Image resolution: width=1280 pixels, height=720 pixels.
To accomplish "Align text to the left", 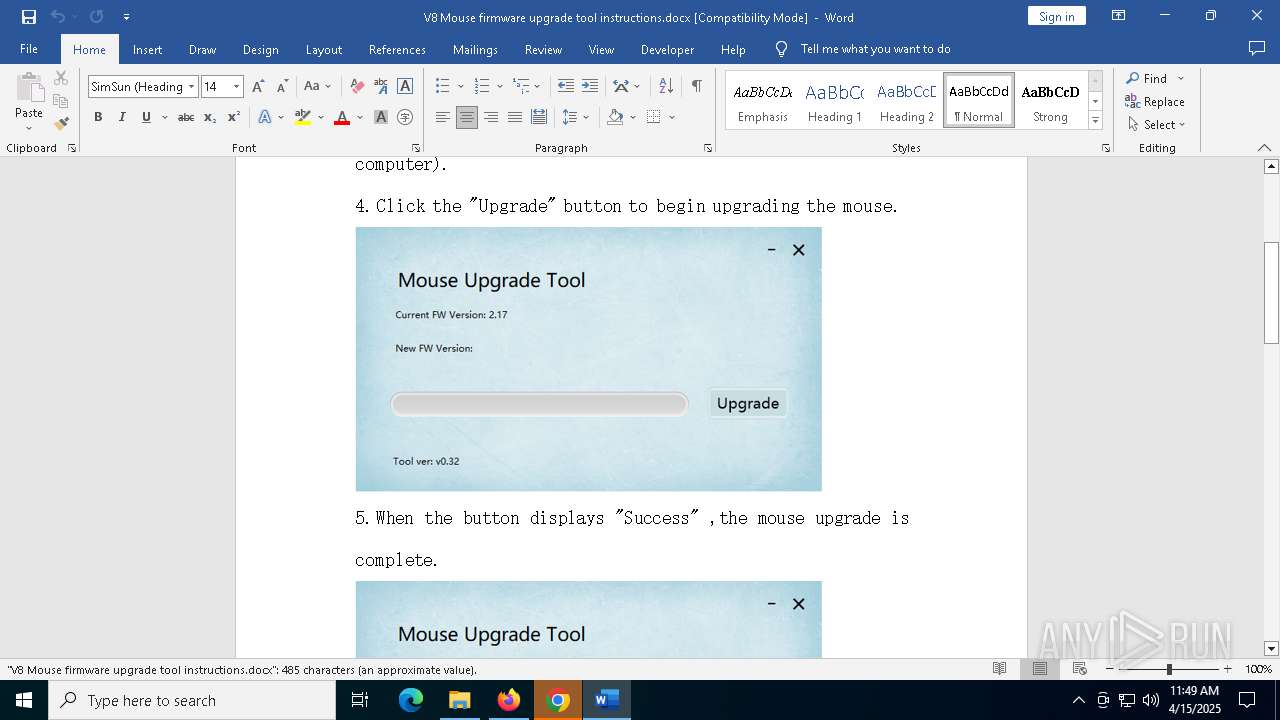I will (443, 117).
